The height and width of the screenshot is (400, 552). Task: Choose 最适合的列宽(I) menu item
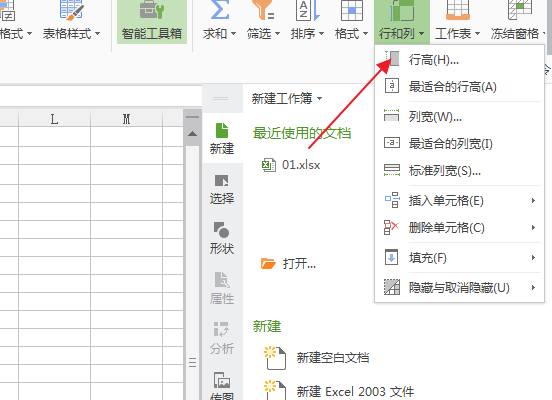[459, 143]
